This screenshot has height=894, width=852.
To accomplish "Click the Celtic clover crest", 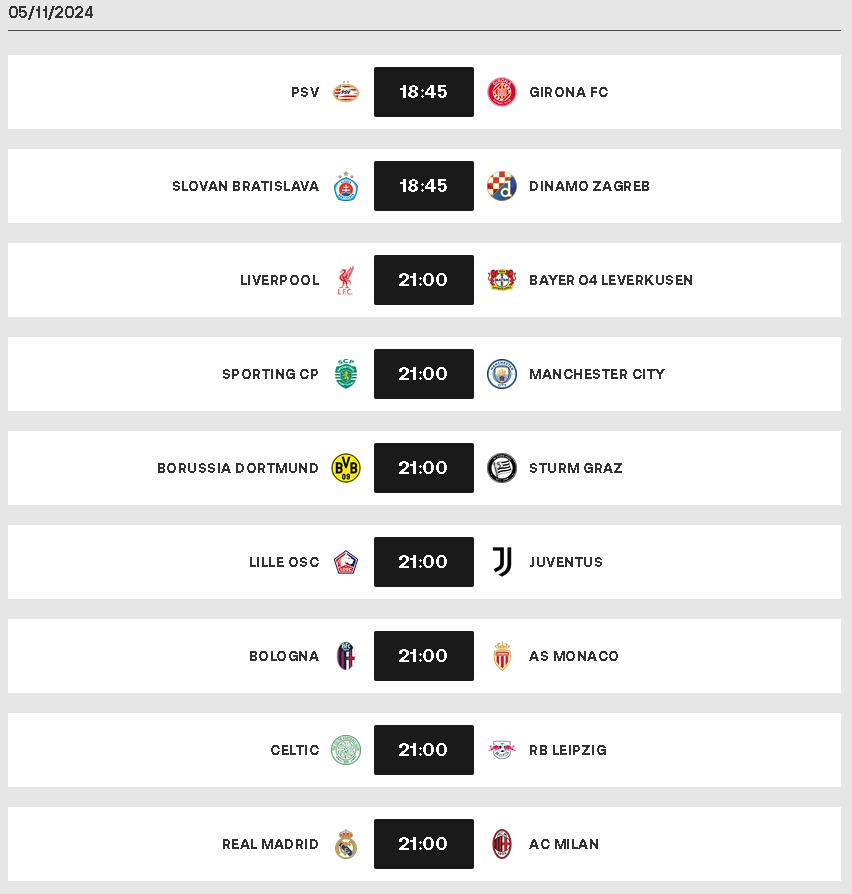I will coord(346,750).
